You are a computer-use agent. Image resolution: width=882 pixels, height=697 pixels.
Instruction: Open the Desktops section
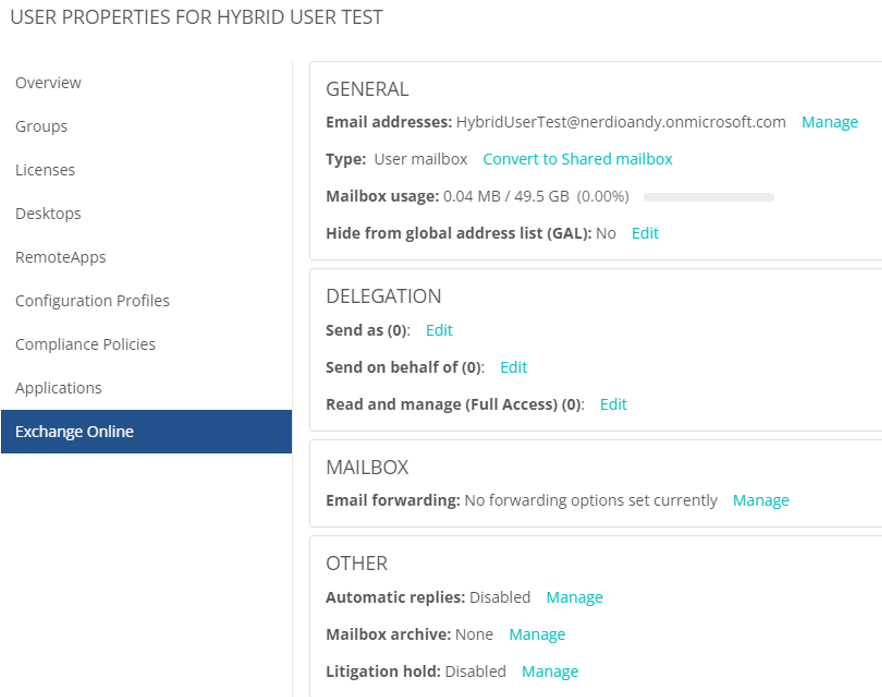(48, 213)
